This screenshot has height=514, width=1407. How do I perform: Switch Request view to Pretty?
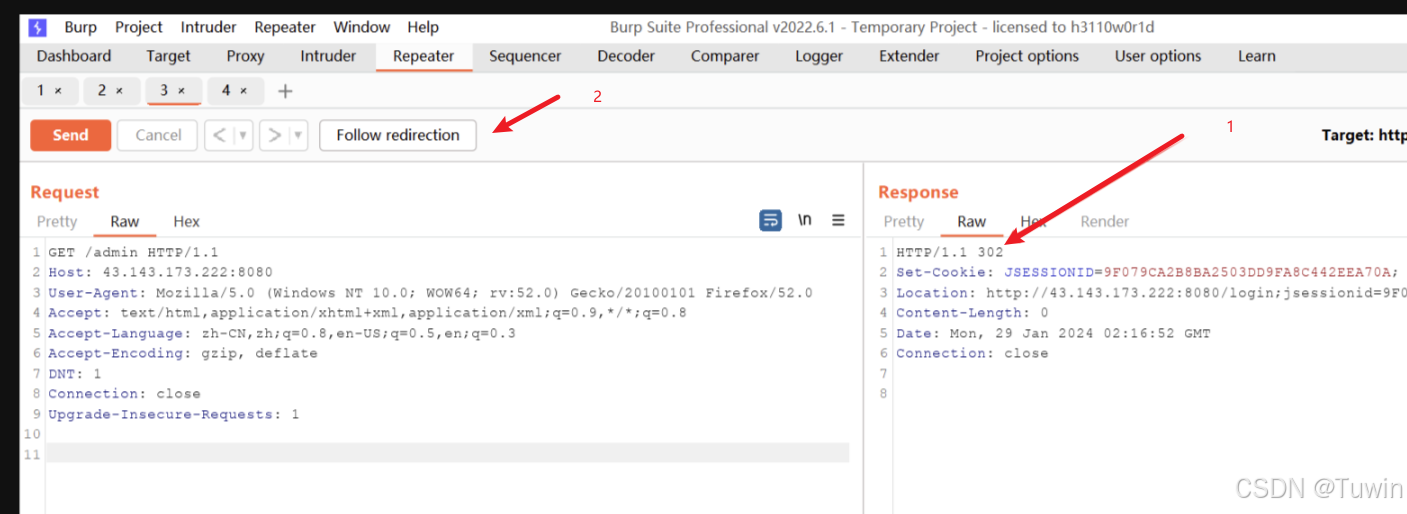(57, 222)
